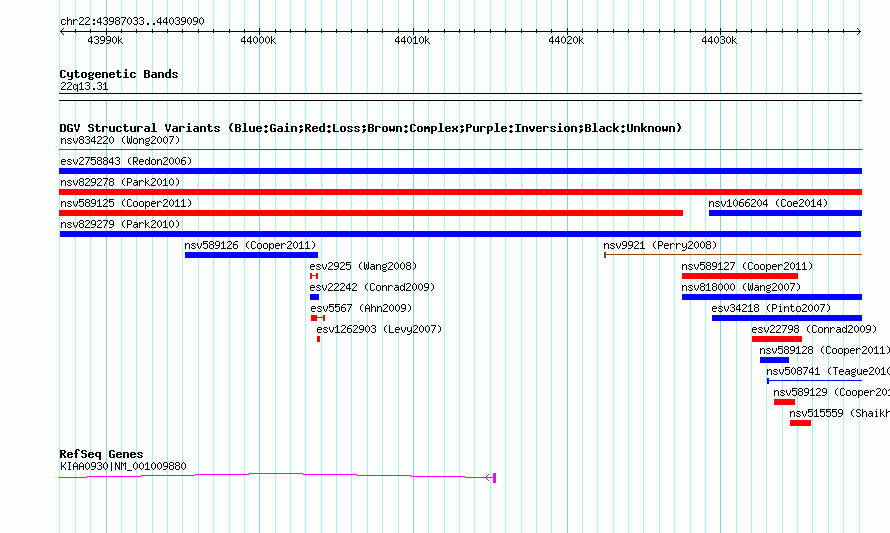Click the red nsv829278 loss bar
890x533 pixels.
click(x=460, y=192)
